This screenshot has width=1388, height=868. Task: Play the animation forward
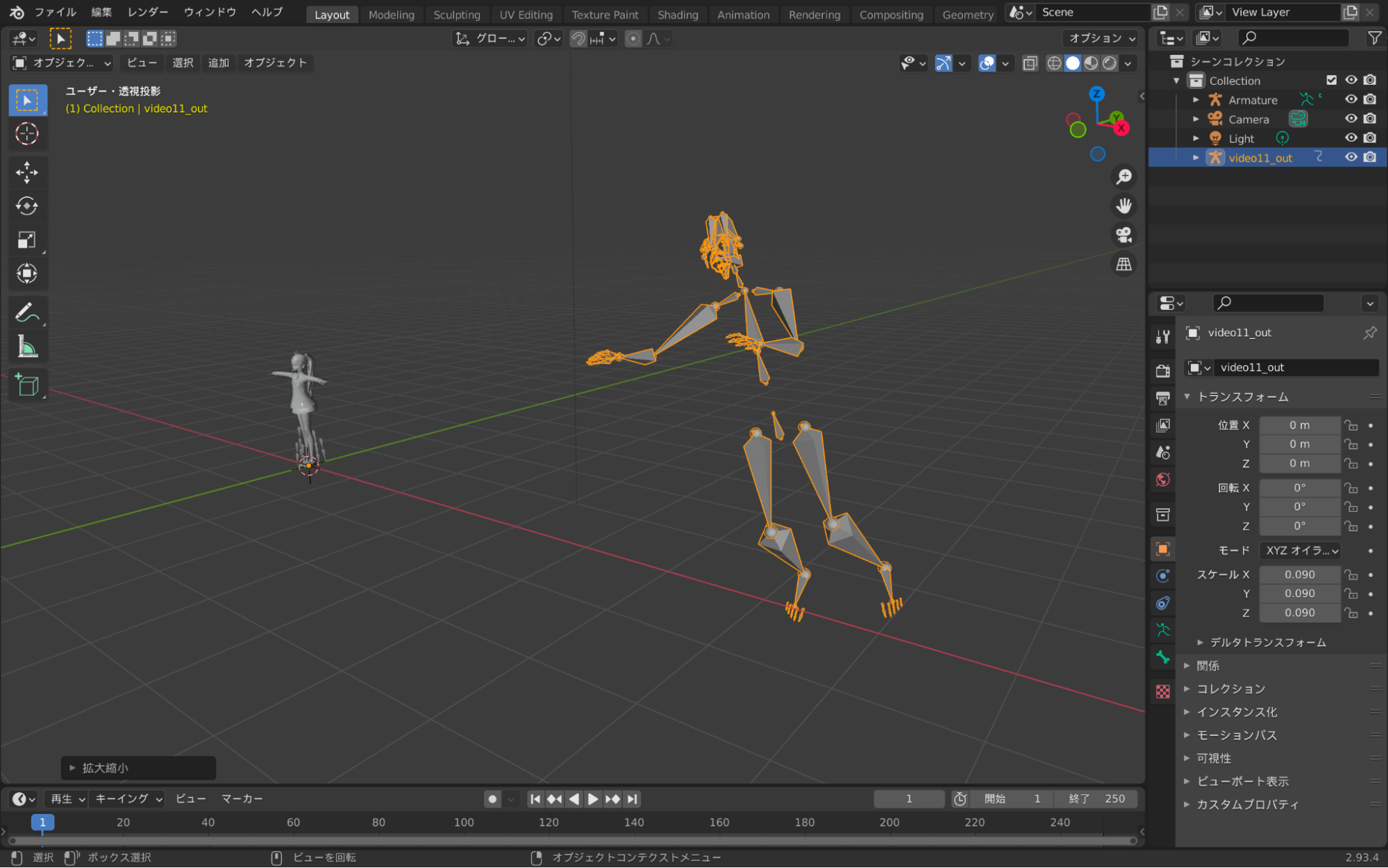593,799
